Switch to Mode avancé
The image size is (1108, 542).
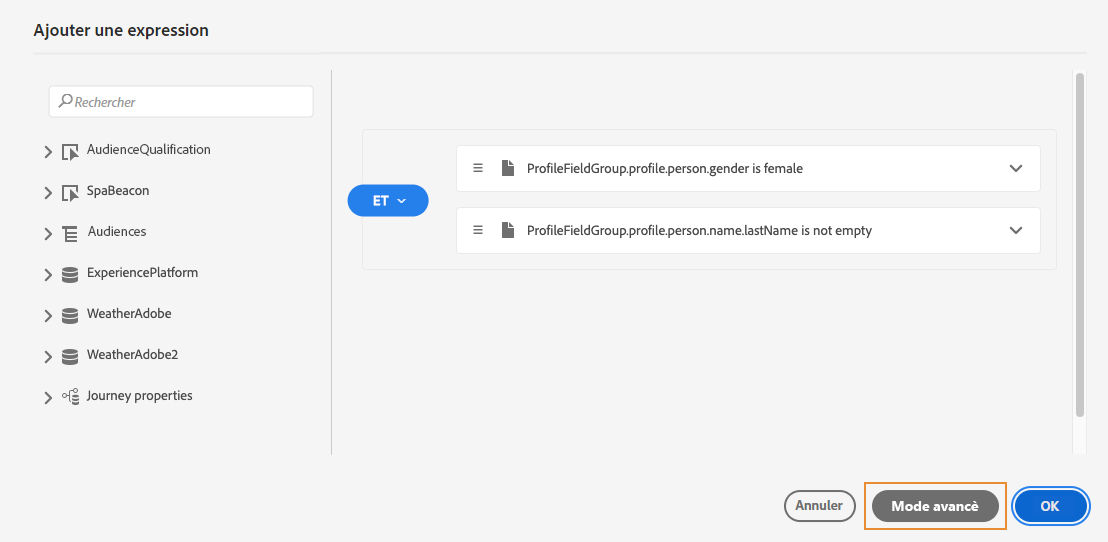pyautogui.click(x=935, y=506)
